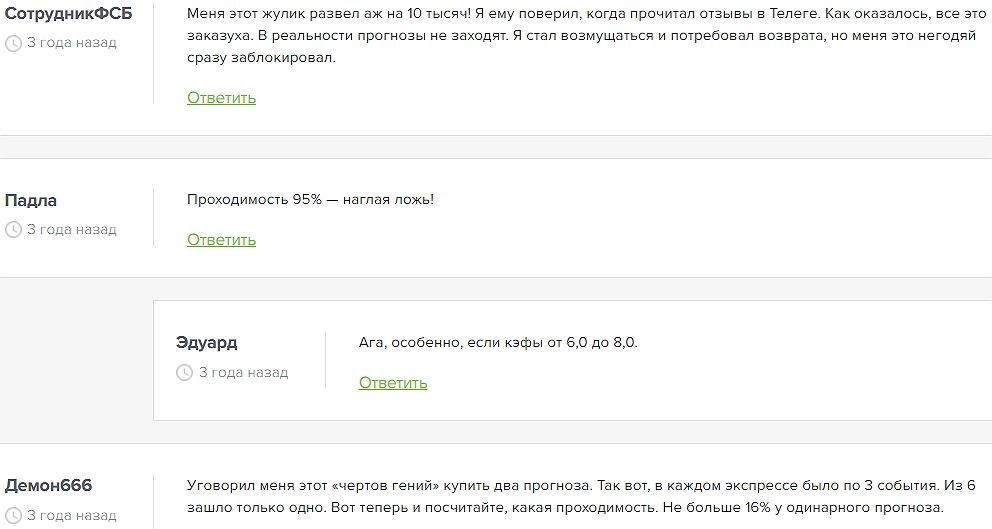992x529 pixels.
Task: Click the clock icon under Падла's name
Action: [13, 230]
